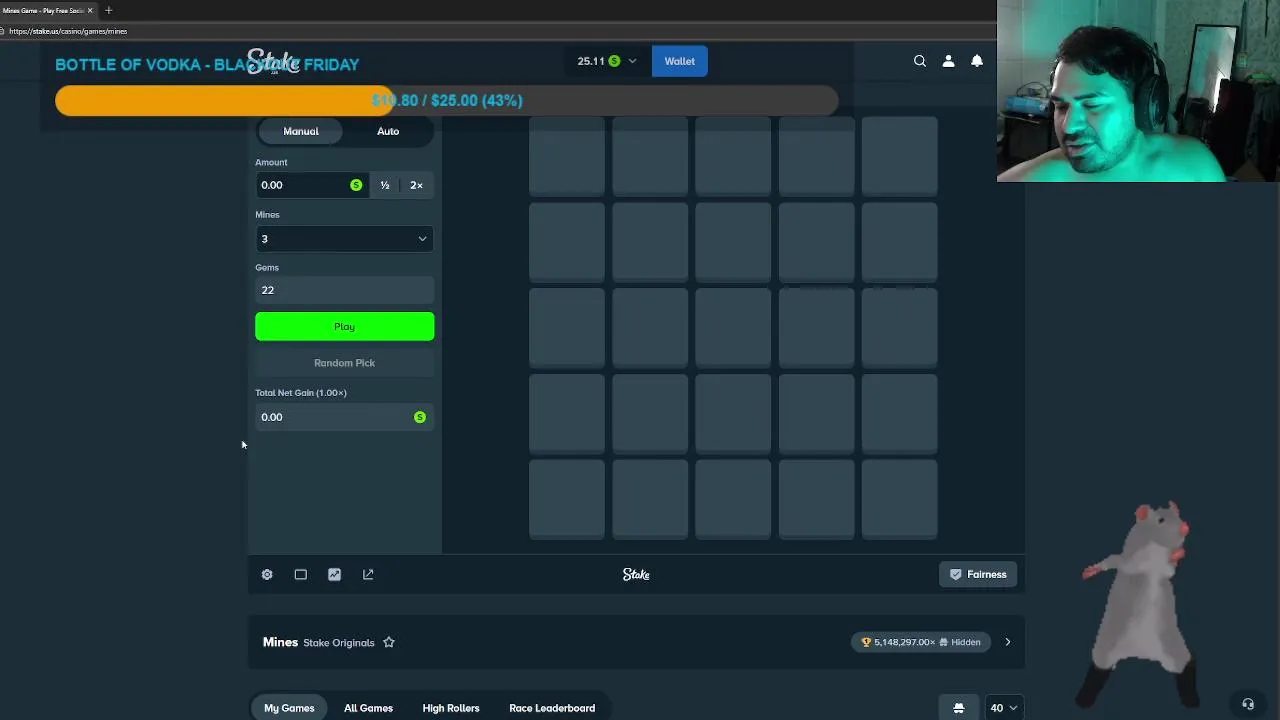Open Stake Originals link
The image size is (1280, 720).
tap(338, 643)
